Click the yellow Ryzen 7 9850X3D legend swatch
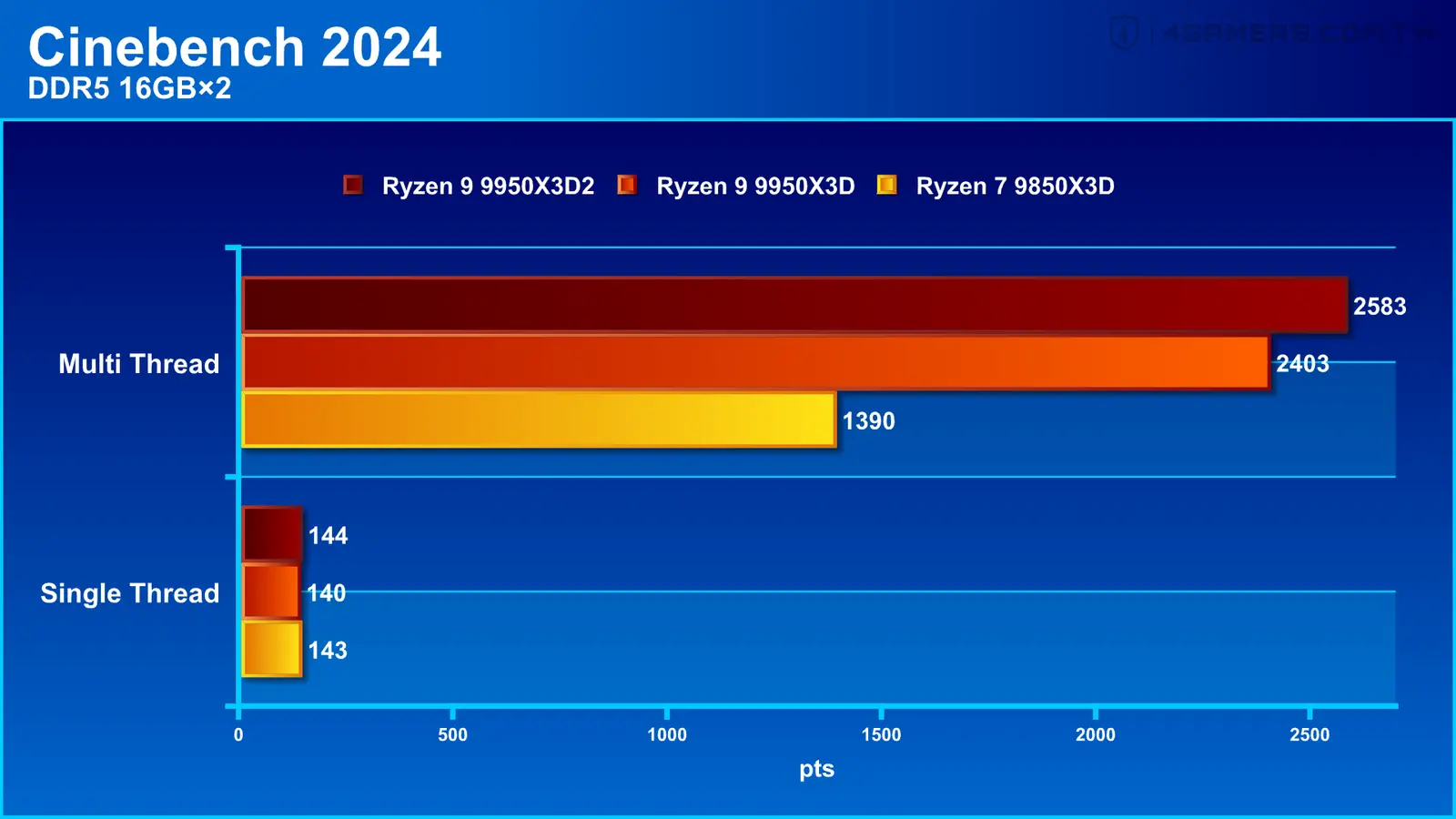The width and height of the screenshot is (1456, 819). [886, 186]
